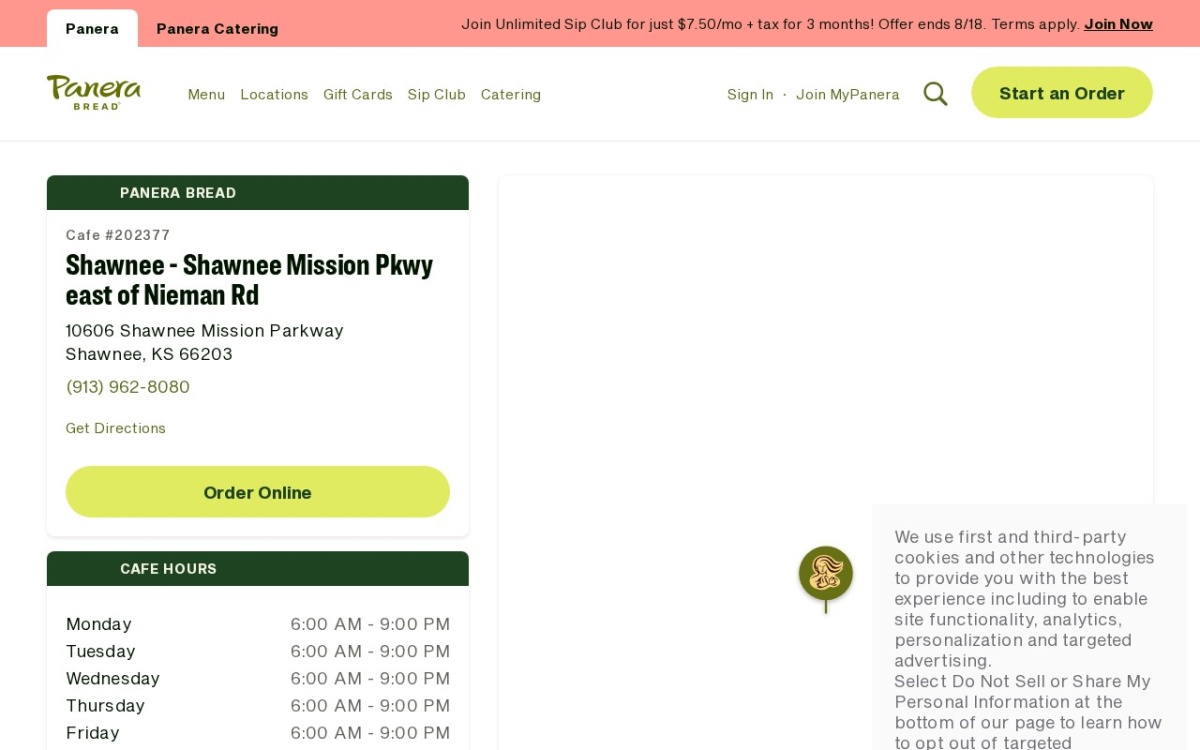Click the Friday hours row
The width and height of the screenshot is (1200, 750).
(258, 732)
